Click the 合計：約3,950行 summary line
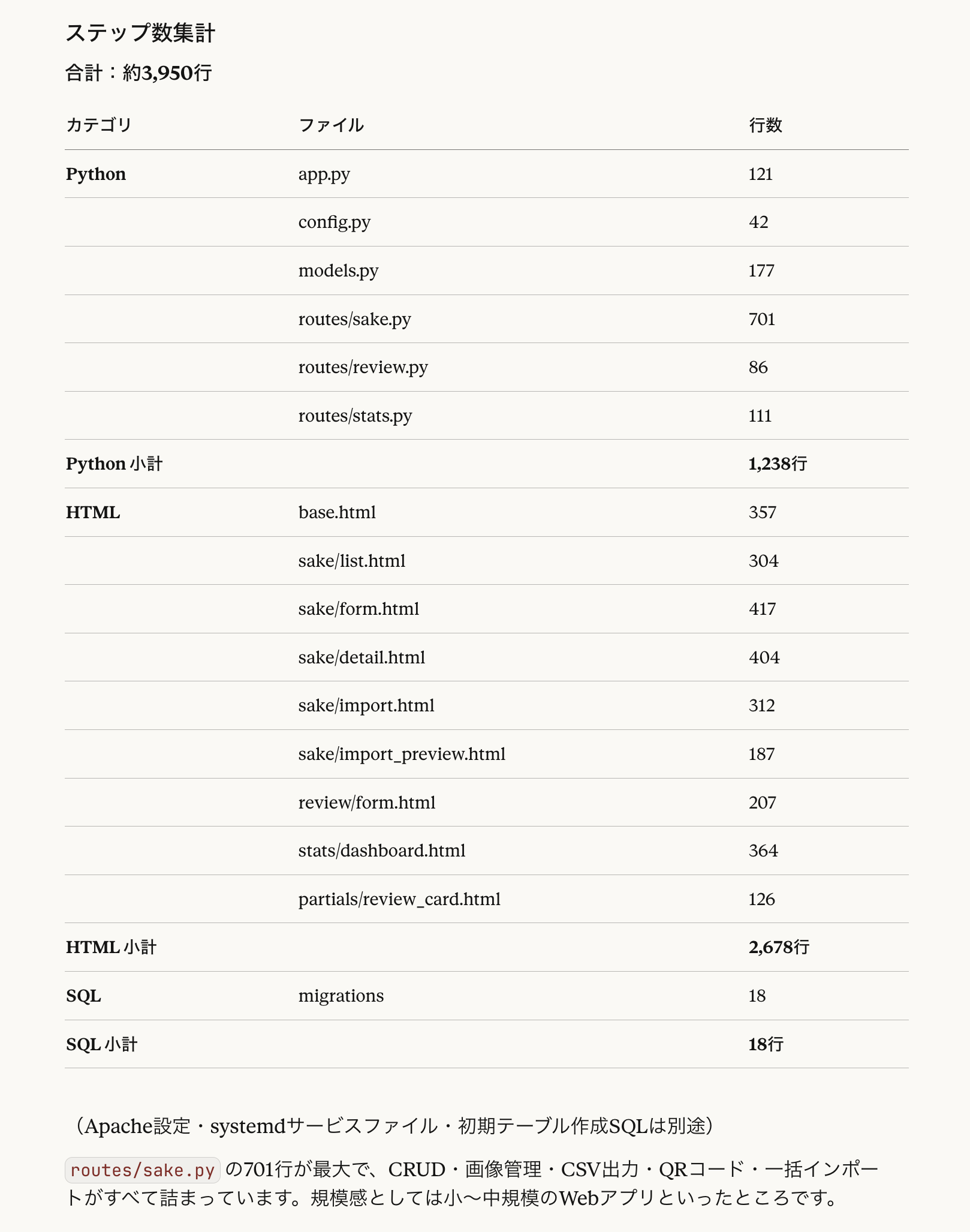The image size is (970, 1232). pos(138,73)
